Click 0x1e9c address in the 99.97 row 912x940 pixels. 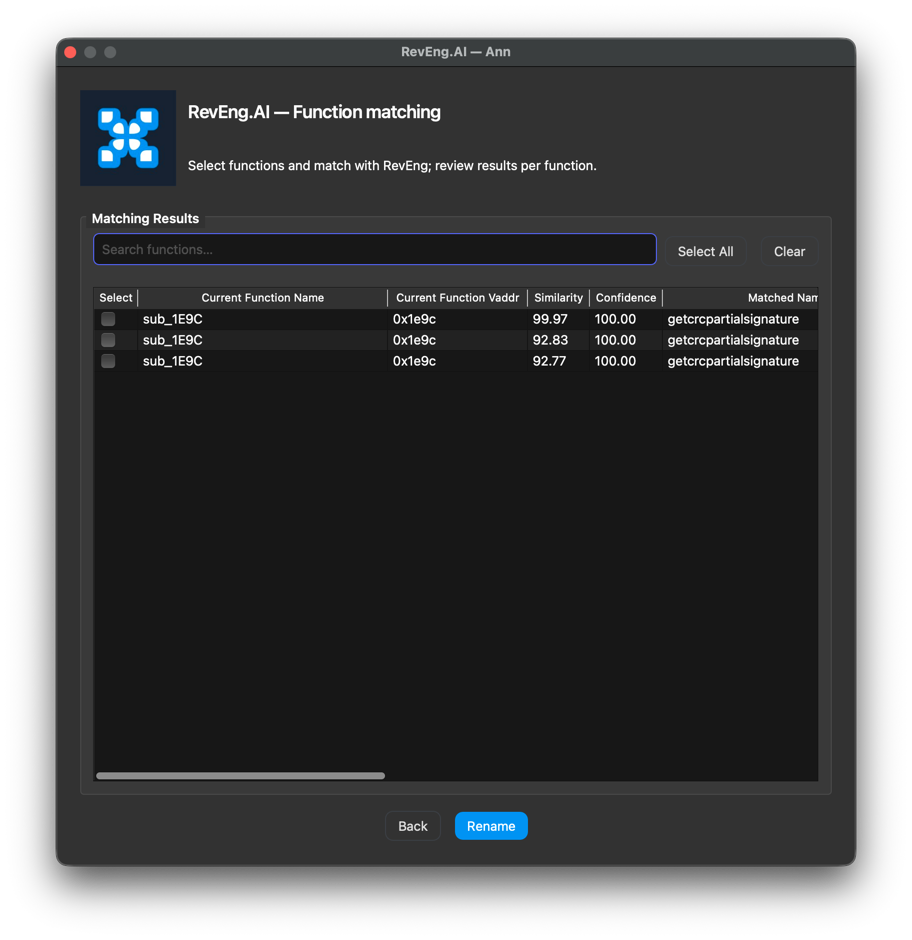(414, 319)
